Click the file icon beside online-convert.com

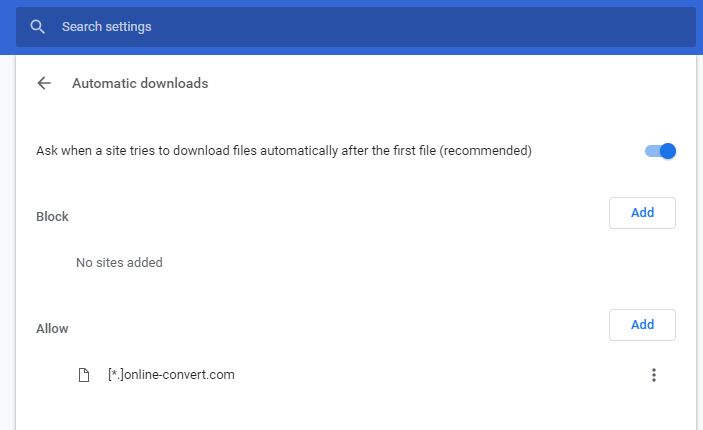click(84, 375)
